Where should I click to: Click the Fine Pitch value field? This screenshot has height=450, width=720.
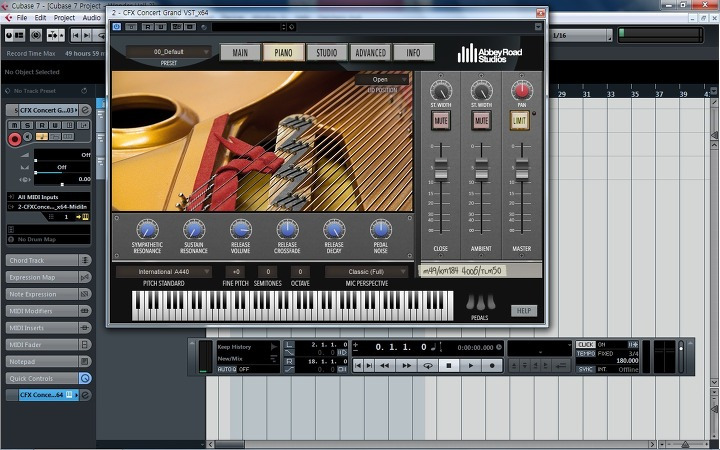(x=236, y=271)
